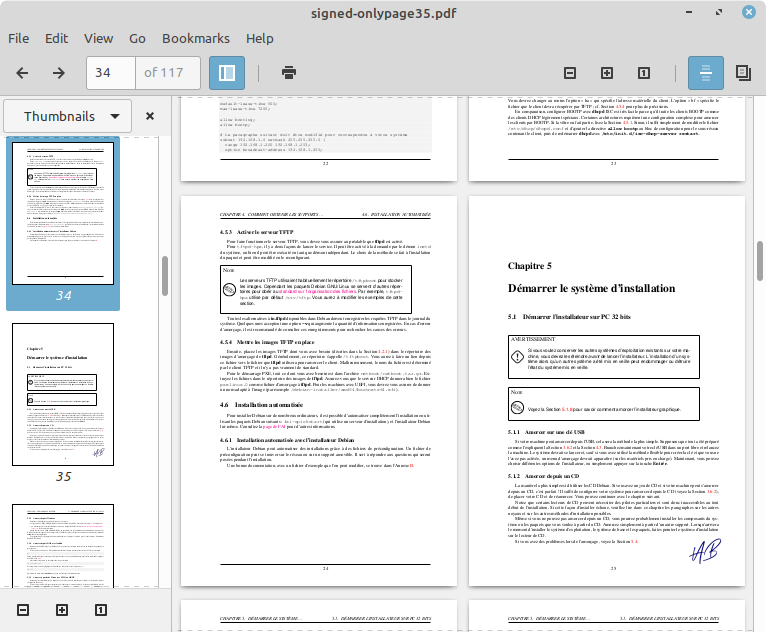The width and height of the screenshot is (766, 632).
Task: Open the Help menu
Action: point(259,39)
